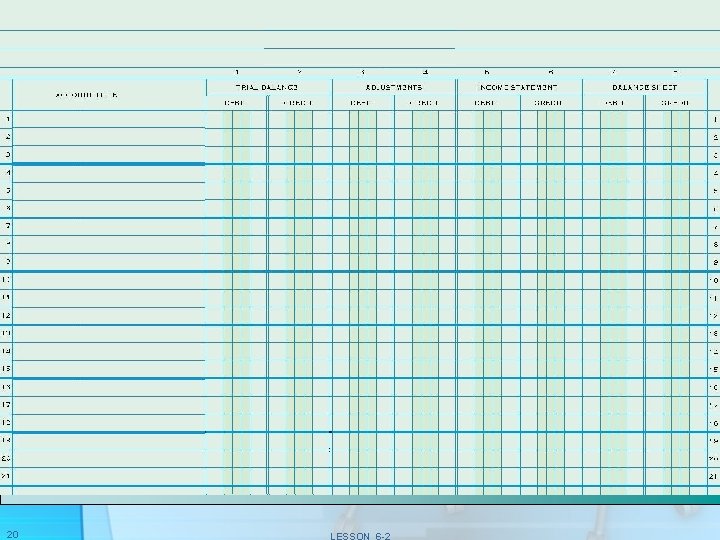Click line number 10 after Balance Sheet Credit
720x540 pixels.
[x=714, y=280]
